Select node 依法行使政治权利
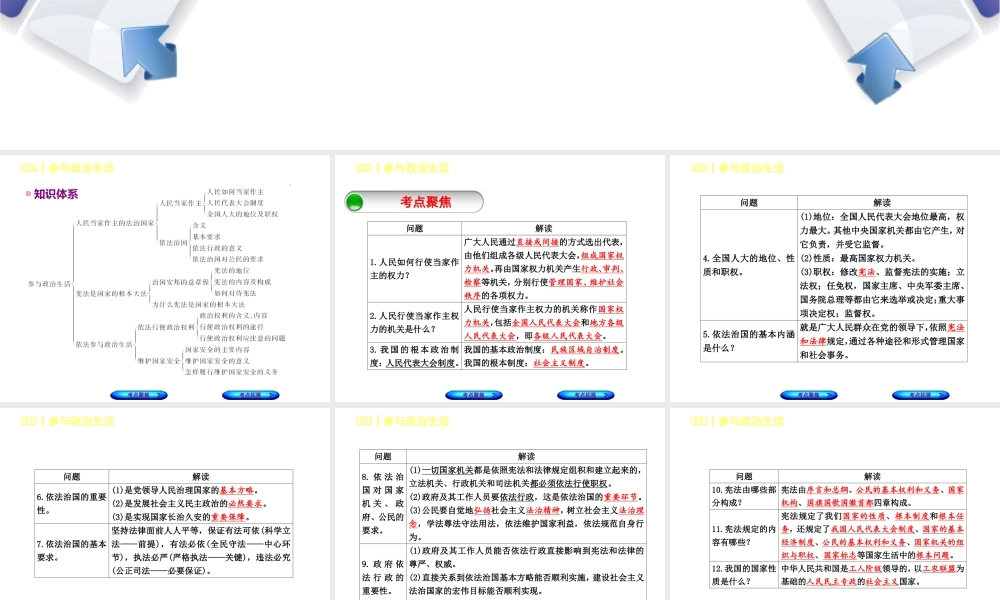The image size is (1000, 600). point(166,327)
